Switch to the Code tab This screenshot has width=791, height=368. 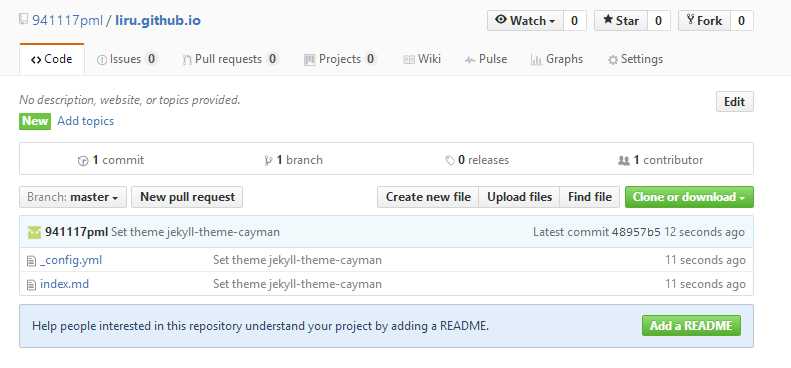point(51,59)
